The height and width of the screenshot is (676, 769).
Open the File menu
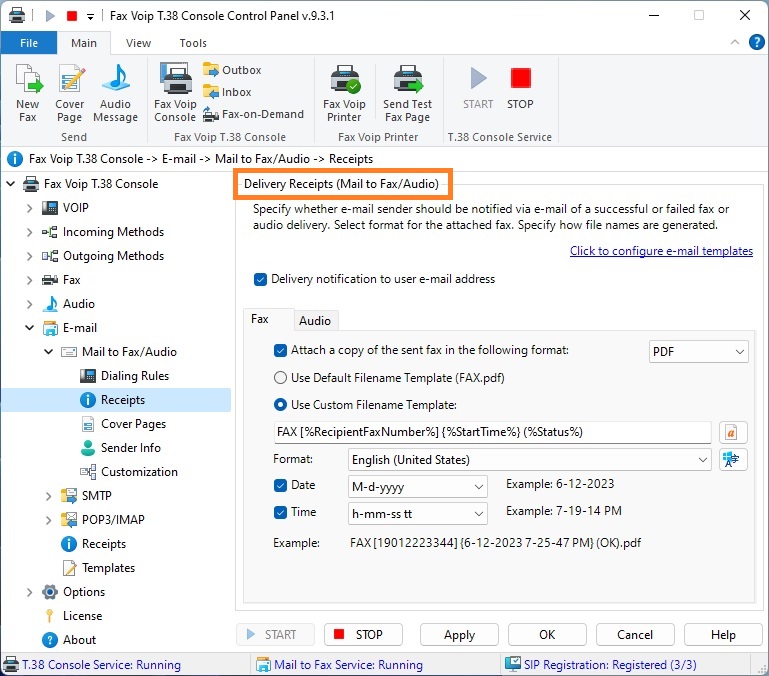tap(29, 43)
